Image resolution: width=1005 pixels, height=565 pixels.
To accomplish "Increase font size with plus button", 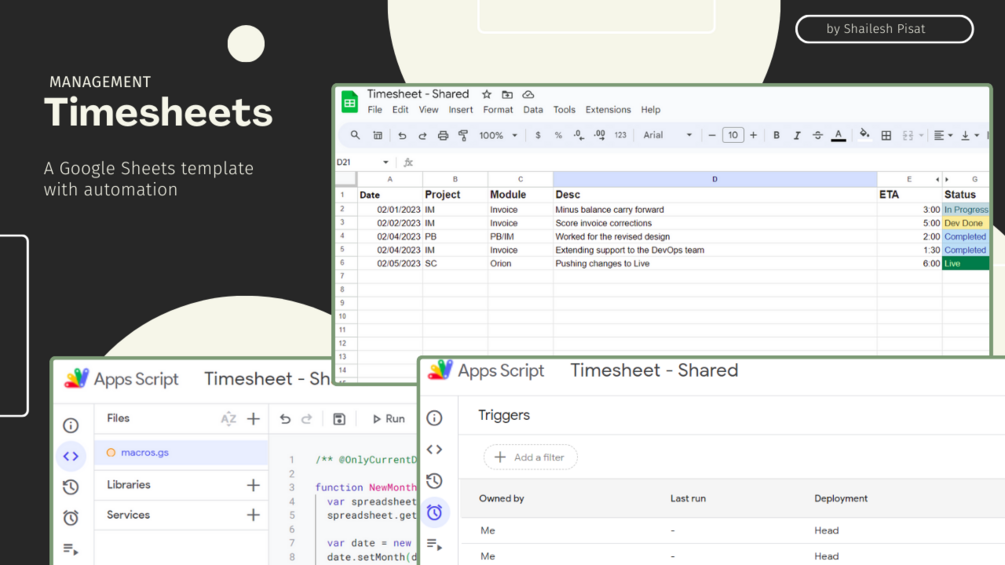I will (753, 135).
